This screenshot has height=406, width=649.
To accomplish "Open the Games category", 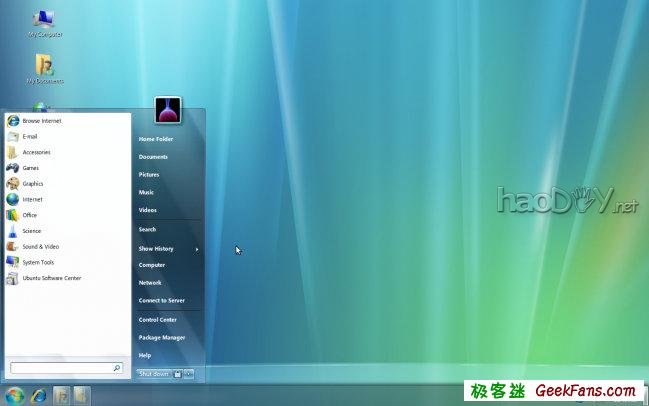I will (x=30, y=168).
